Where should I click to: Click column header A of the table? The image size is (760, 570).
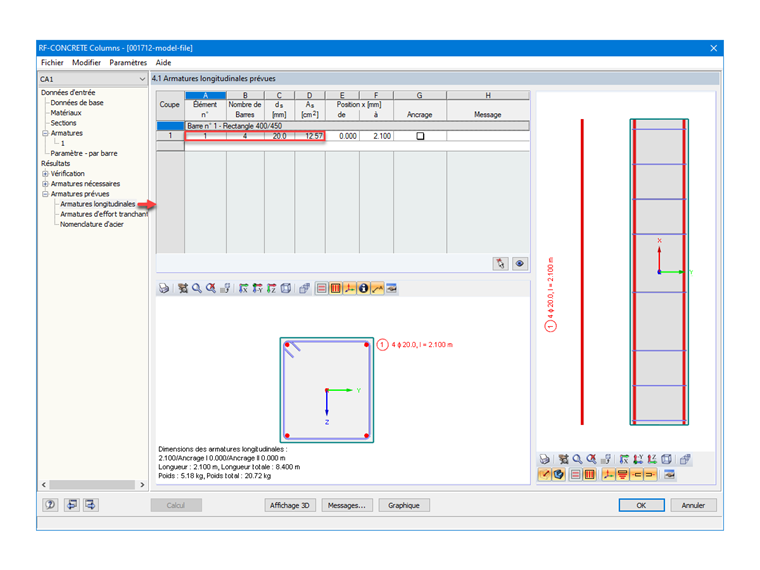(x=206, y=95)
